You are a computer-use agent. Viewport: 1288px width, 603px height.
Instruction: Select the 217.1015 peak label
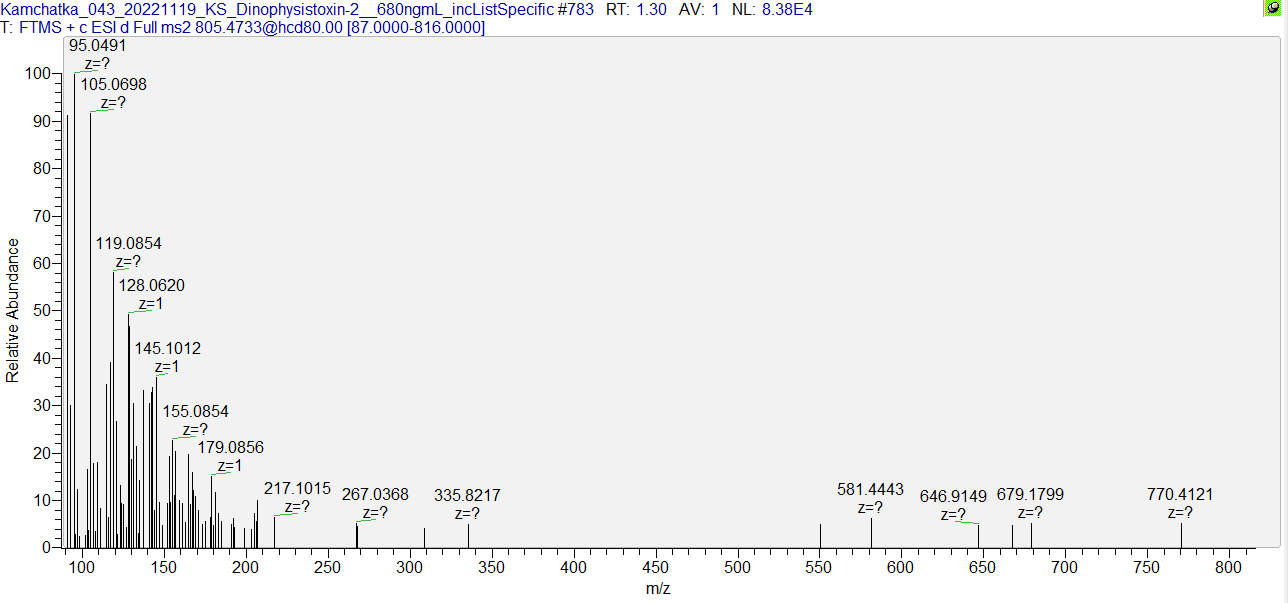click(x=297, y=488)
